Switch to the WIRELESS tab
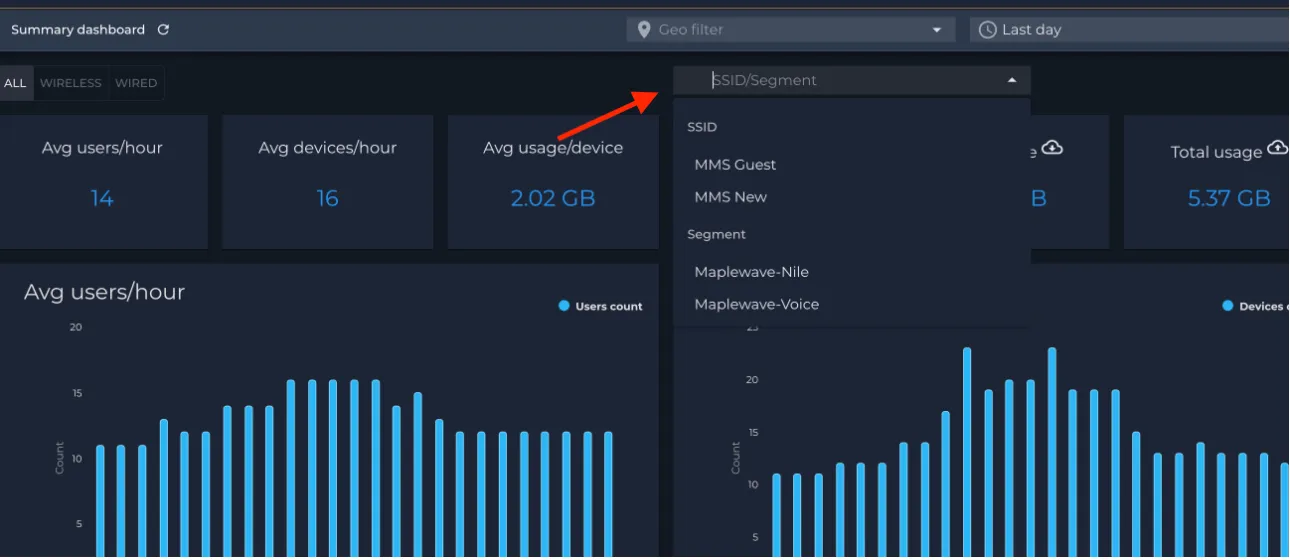 pos(71,83)
